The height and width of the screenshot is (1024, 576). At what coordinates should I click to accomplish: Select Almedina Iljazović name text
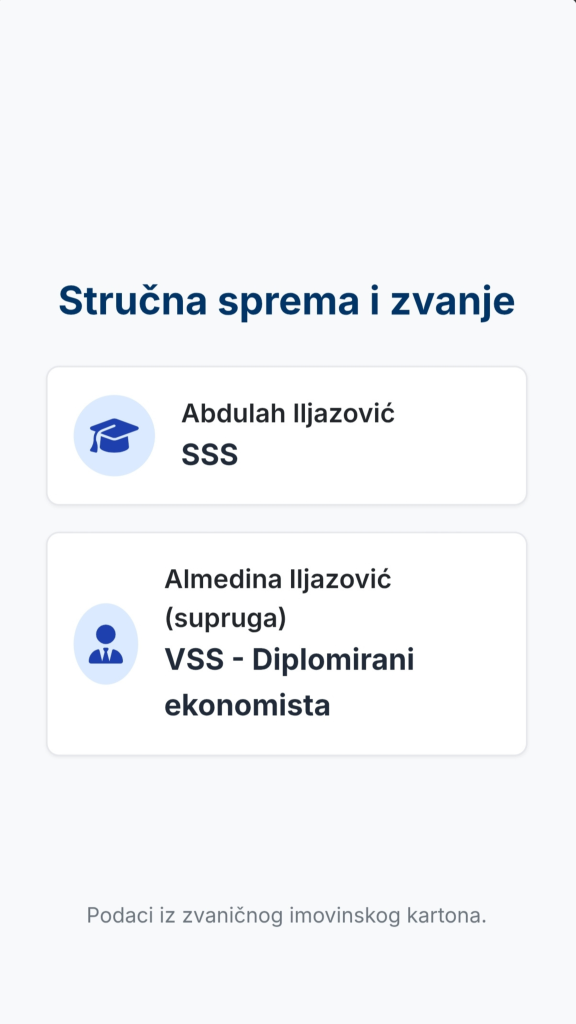(278, 579)
